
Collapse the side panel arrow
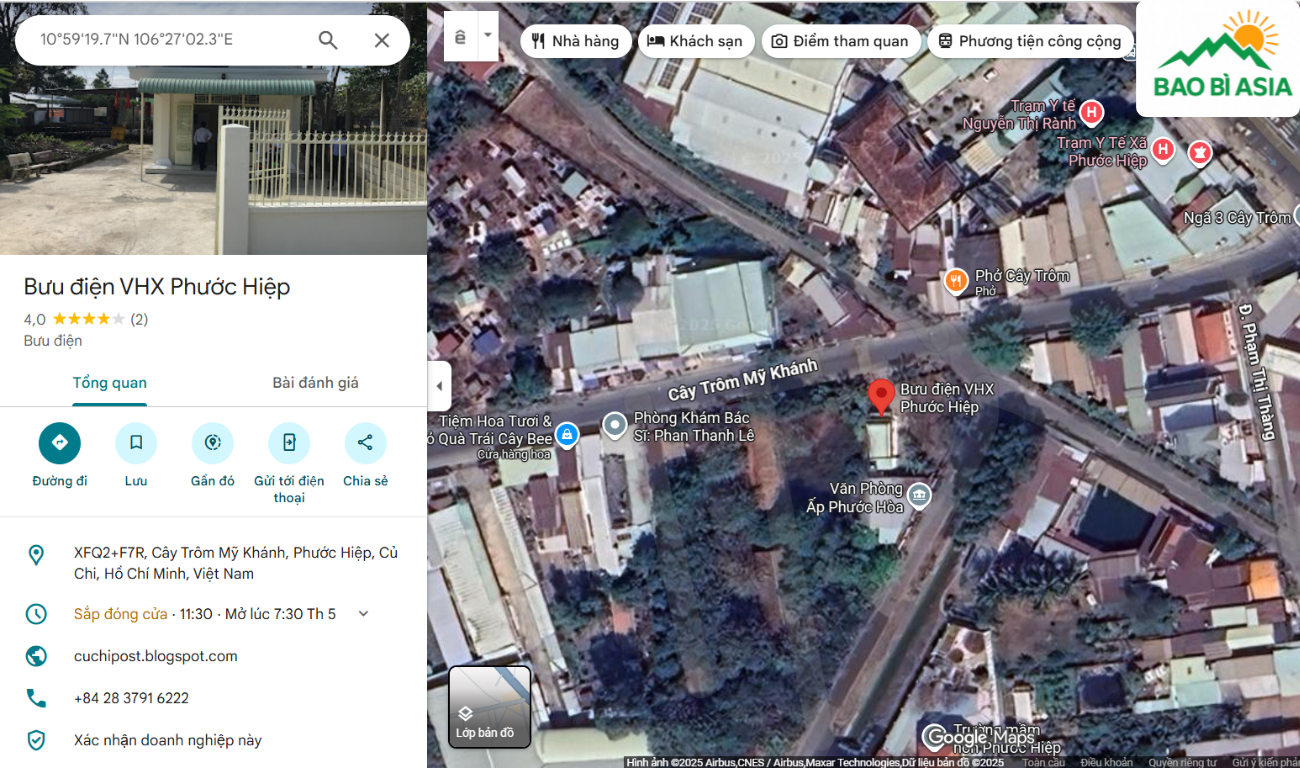pyautogui.click(x=439, y=386)
